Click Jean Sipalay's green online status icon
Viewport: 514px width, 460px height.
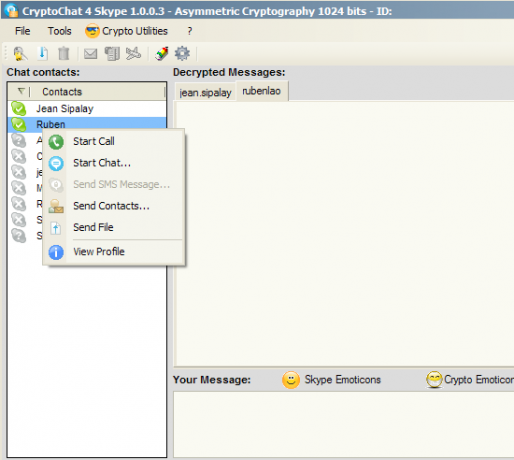tap(19, 109)
